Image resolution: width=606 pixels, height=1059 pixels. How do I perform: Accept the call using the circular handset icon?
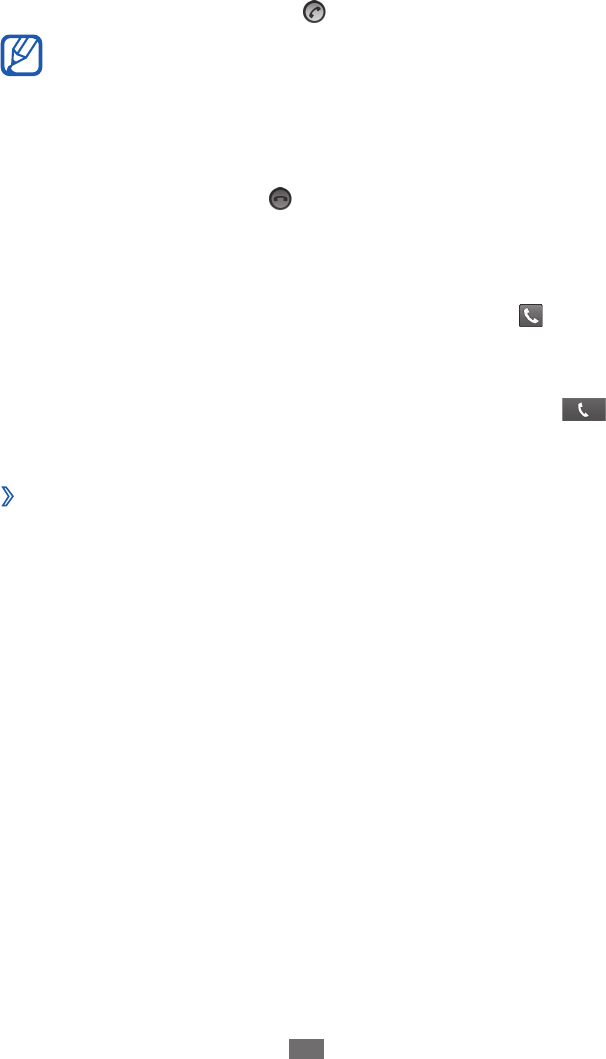pos(314,12)
